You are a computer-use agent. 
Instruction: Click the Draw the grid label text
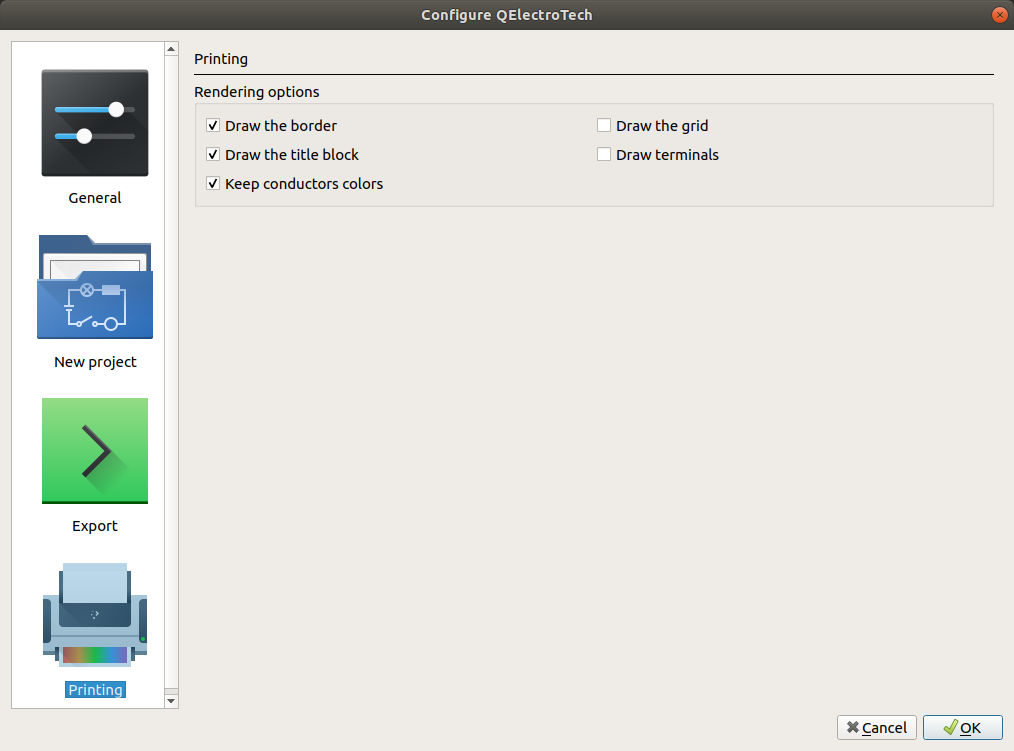[x=662, y=125]
